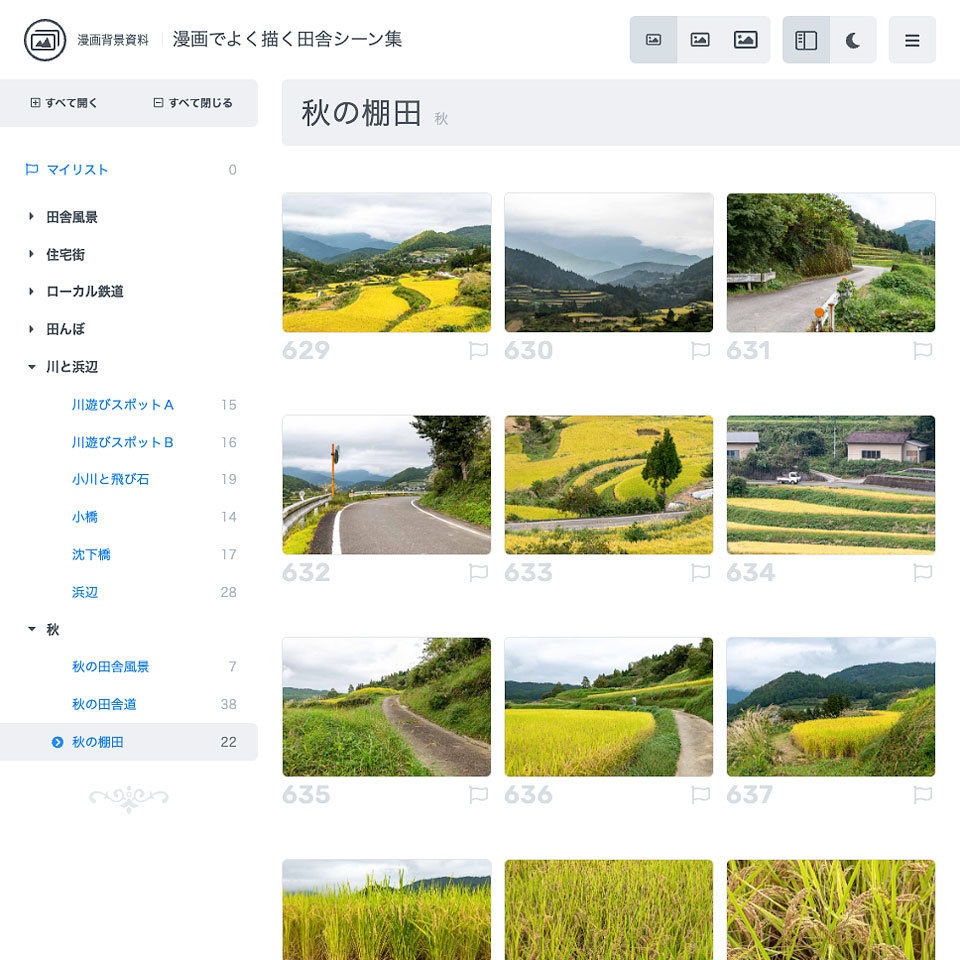Toggle the sidebar panel icon

806,39
